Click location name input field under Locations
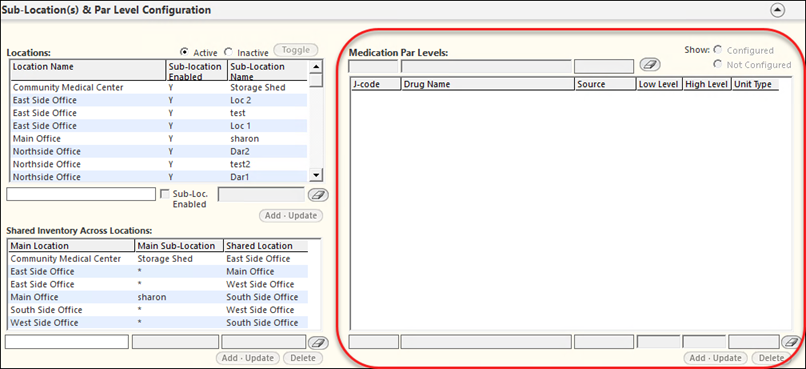Screen dimensions: 806x369 (x=81, y=194)
